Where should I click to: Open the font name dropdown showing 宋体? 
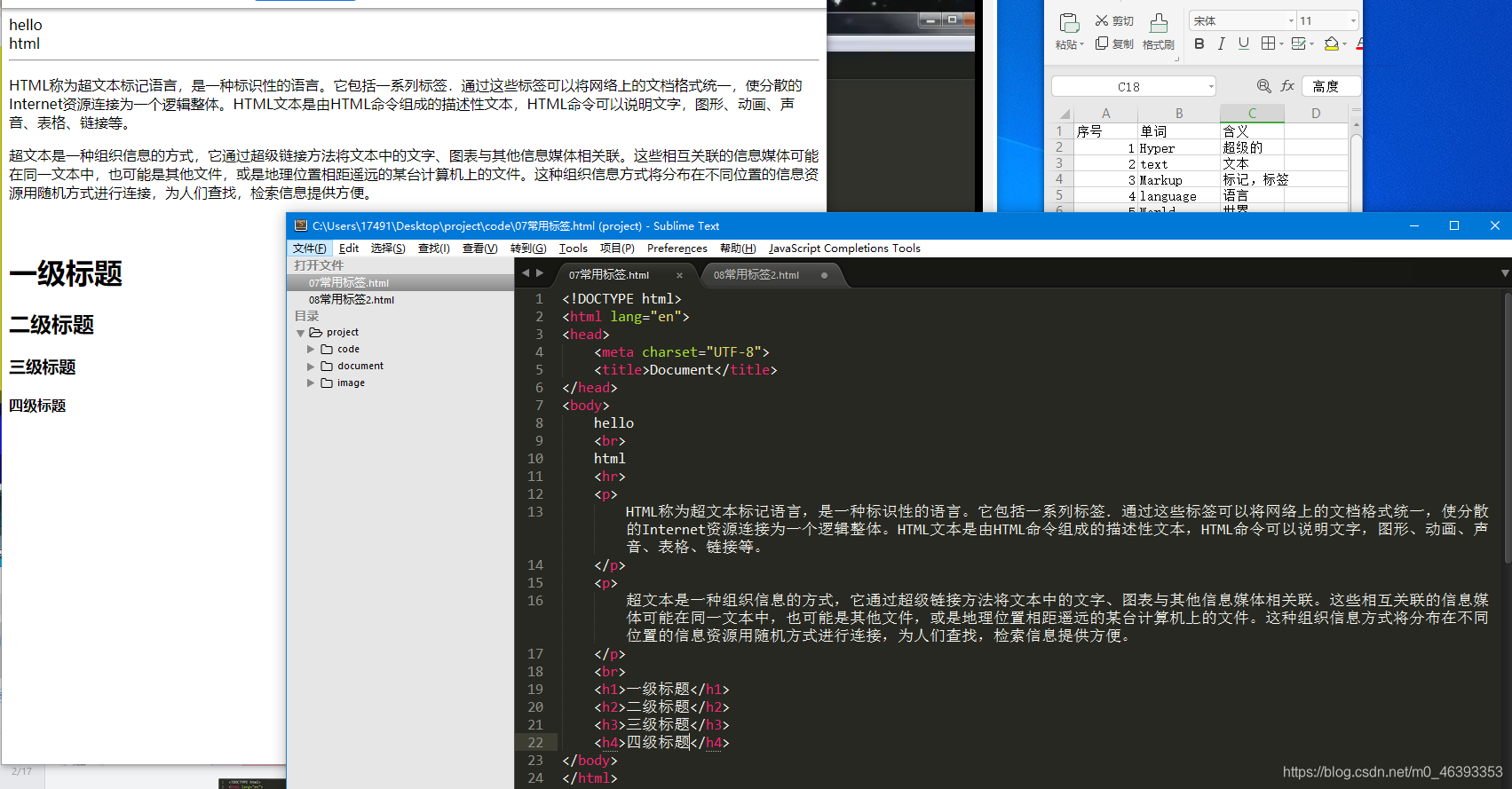point(1291,20)
